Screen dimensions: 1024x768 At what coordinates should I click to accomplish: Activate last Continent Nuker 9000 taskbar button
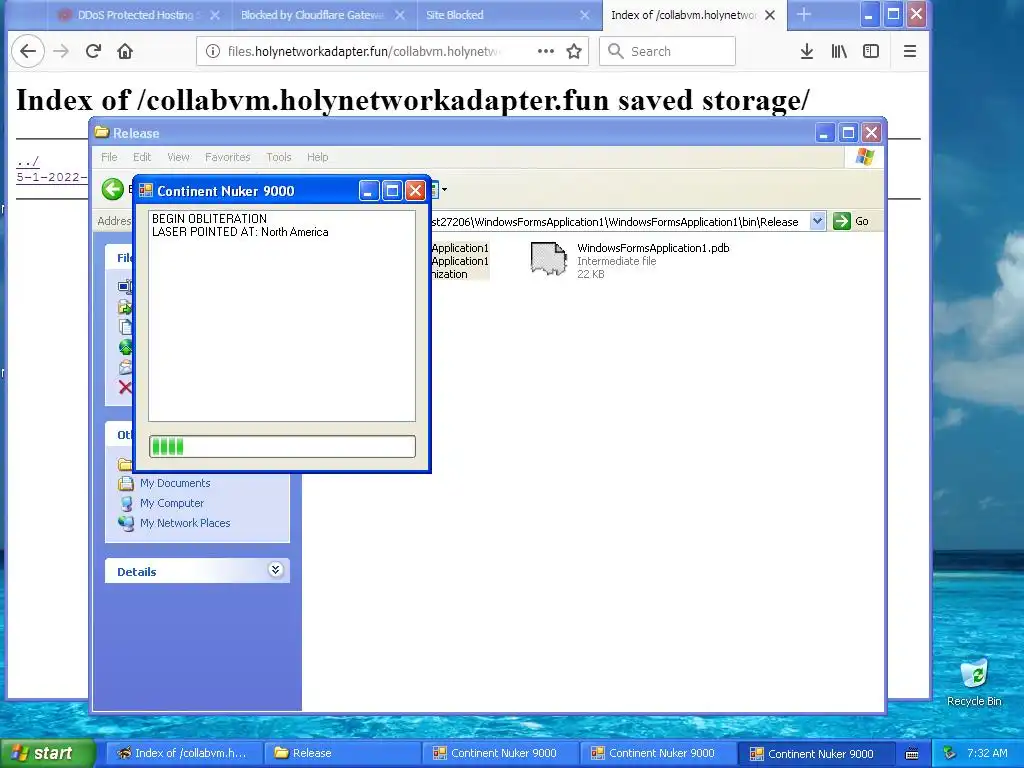(x=818, y=753)
